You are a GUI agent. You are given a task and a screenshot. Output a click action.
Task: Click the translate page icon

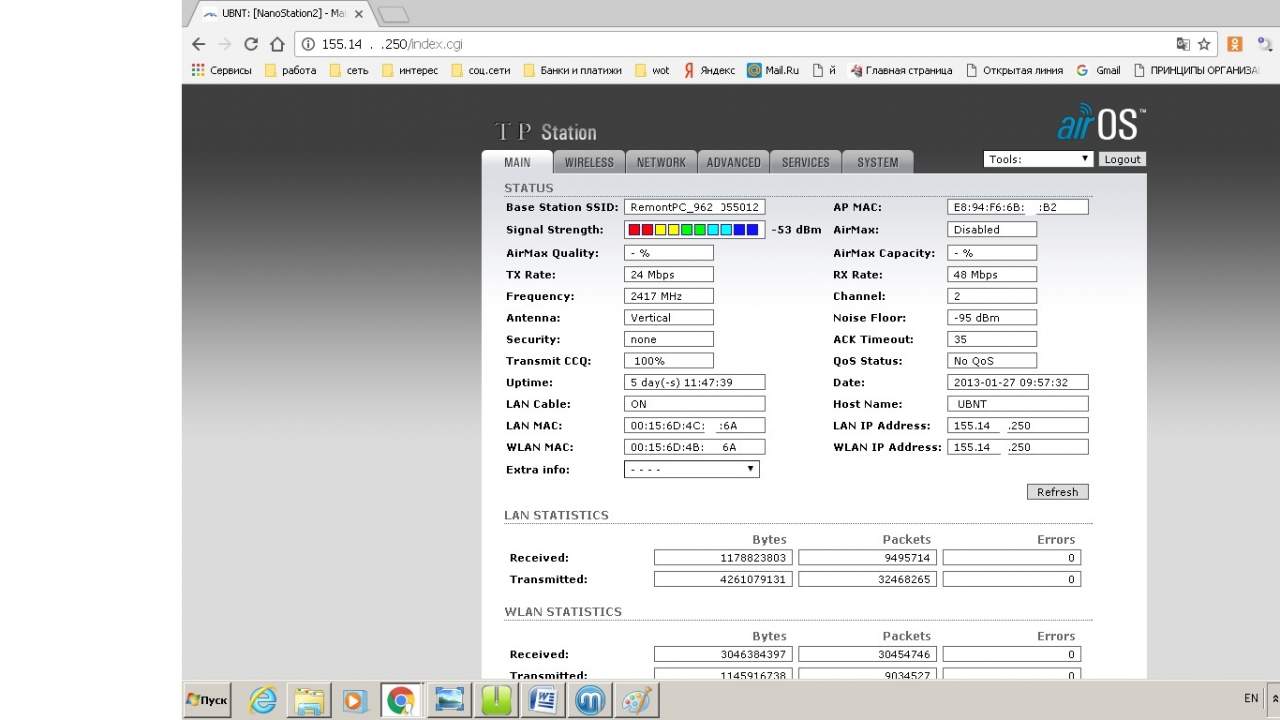1183,44
